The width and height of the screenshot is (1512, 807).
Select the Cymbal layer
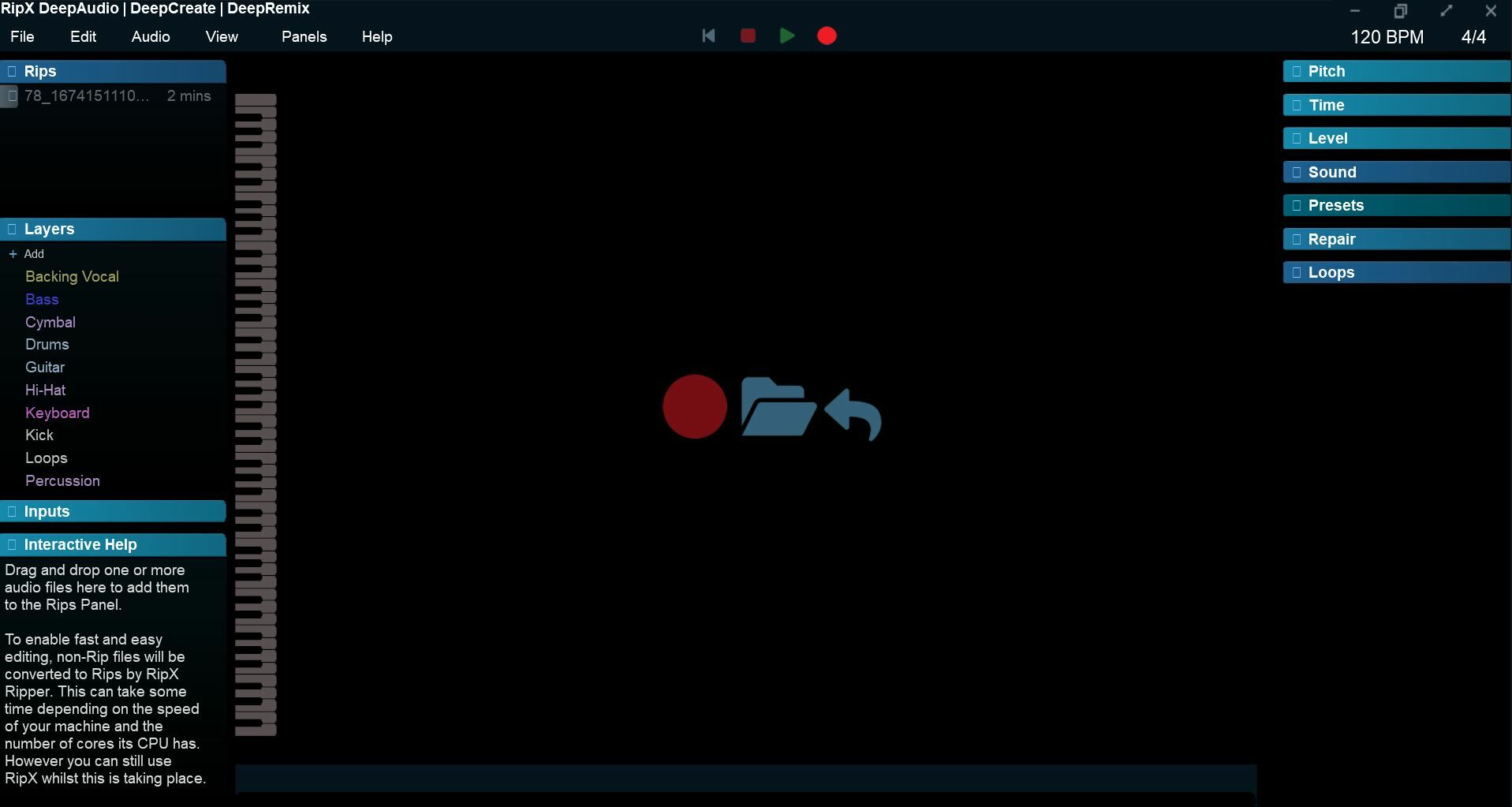pos(50,323)
